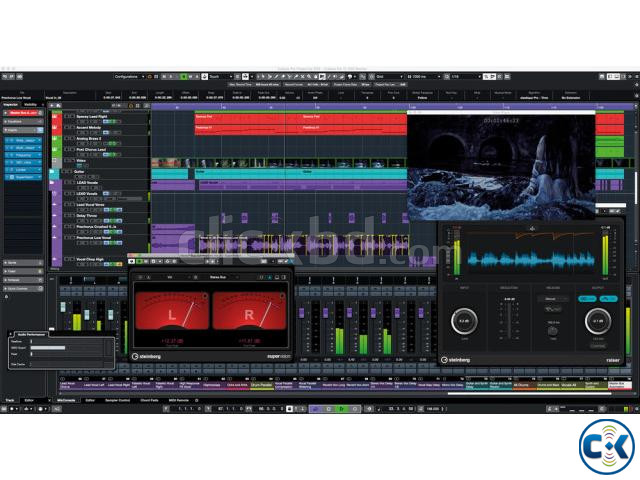
Task: Mute the Spacey Lead Right track
Action: point(67,116)
